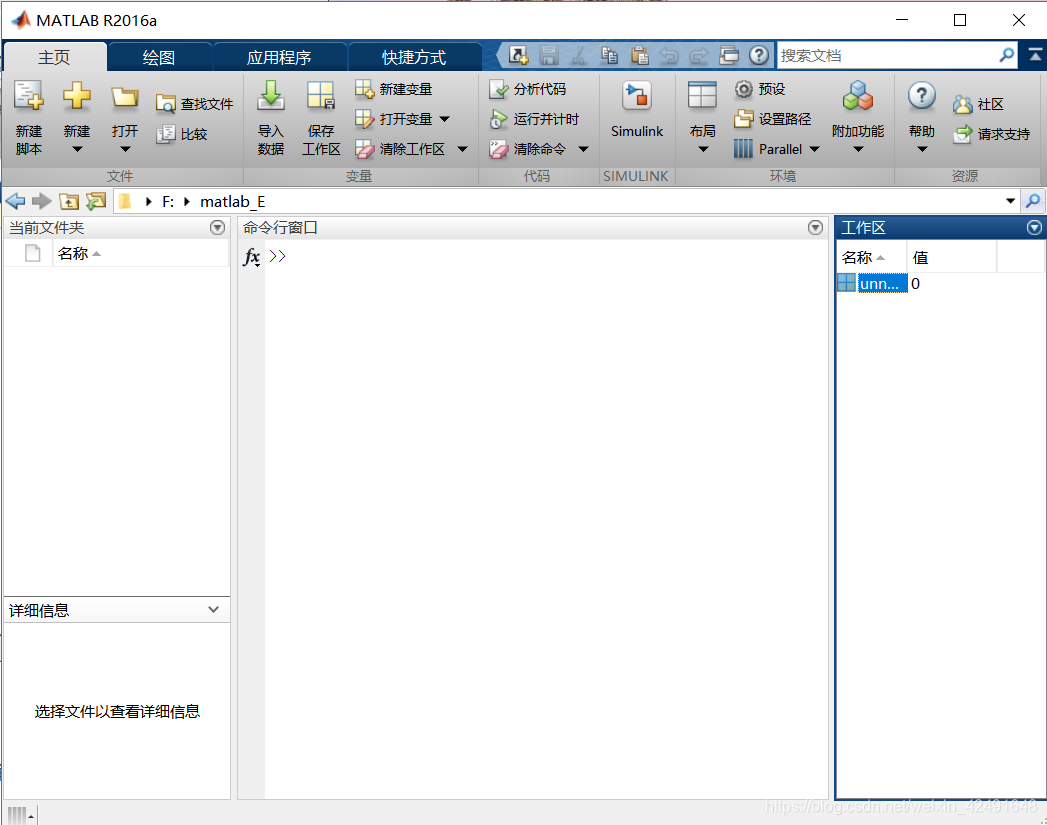Click the 新建脚本 (New Script) icon
The height and width of the screenshot is (825, 1047).
click(x=29, y=97)
